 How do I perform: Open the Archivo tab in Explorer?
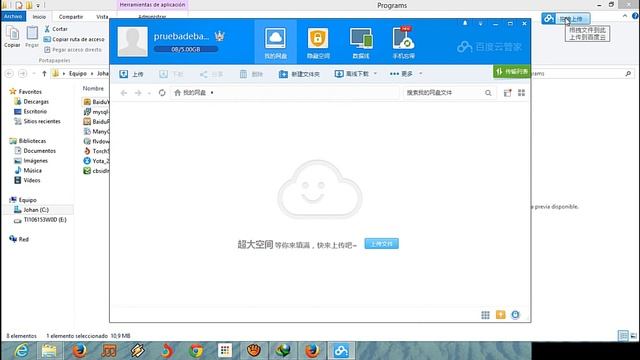point(13,16)
